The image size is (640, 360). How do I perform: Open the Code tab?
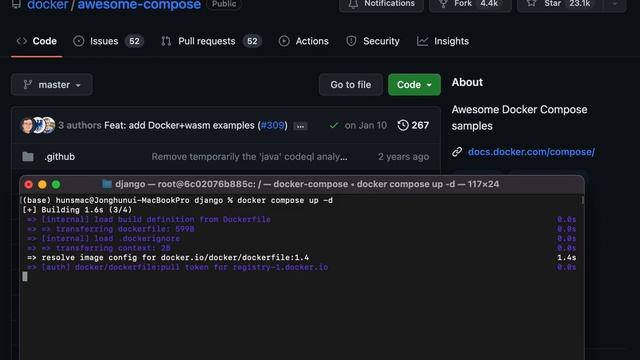pos(37,41)
